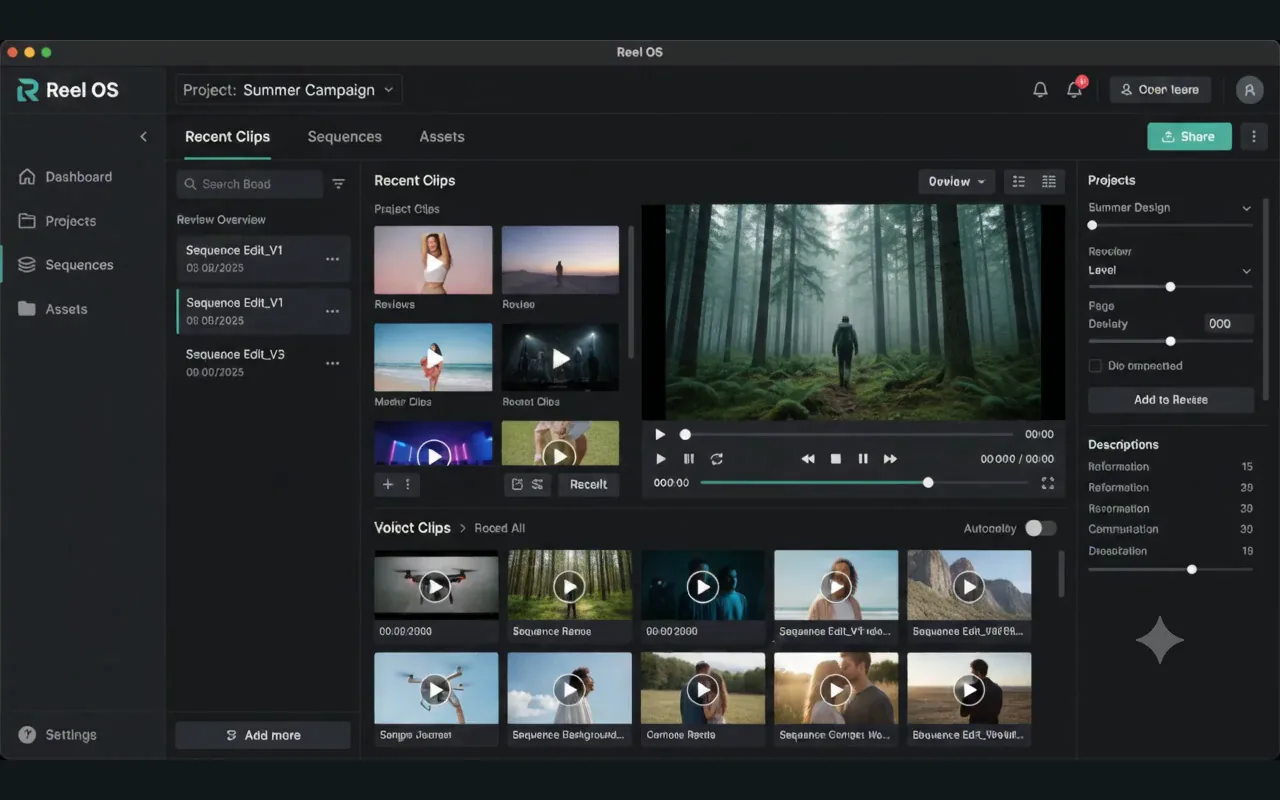Image resolution: width=1280 pixels, height=800 pixels.
Task: Click the Receilt button
Action: pyautogui.click(x=588, y=484)
